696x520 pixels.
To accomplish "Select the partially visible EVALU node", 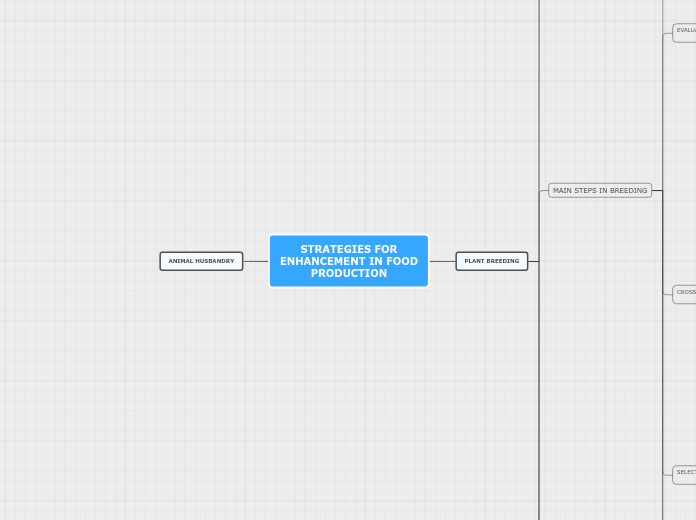I will tap(684, 33).
